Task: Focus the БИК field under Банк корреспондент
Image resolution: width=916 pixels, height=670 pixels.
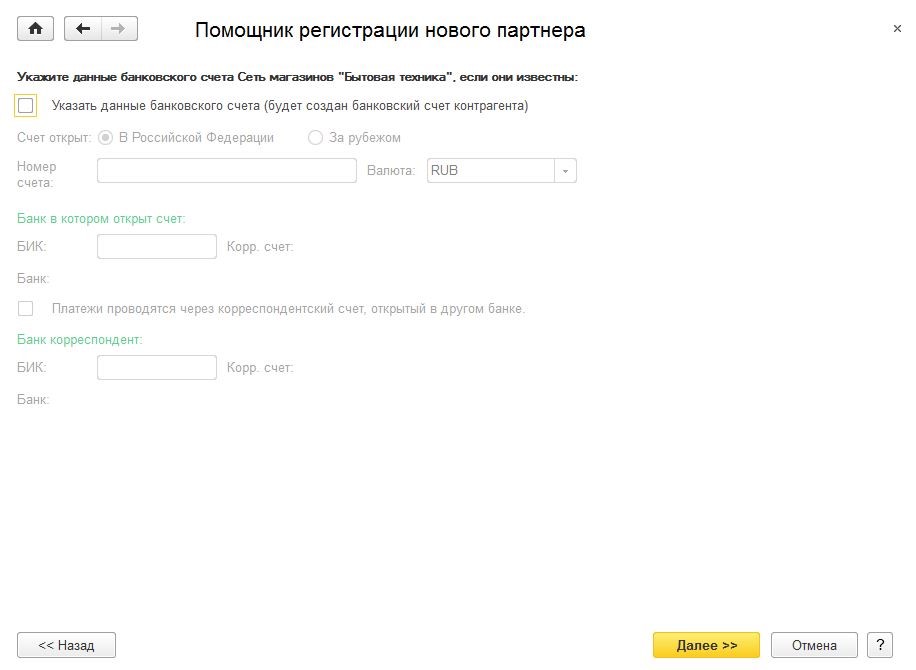Action: 157,367
